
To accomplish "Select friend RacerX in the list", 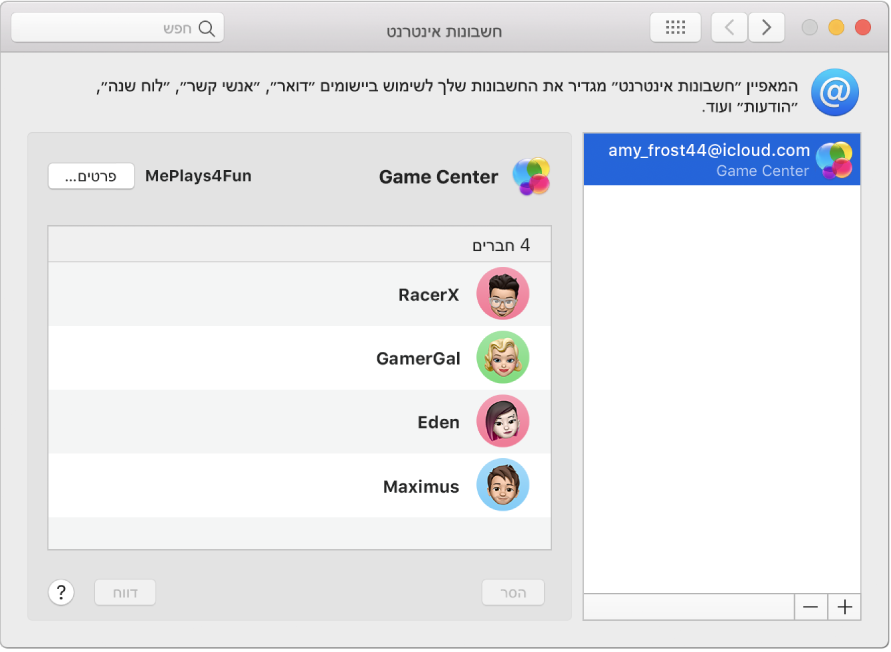I will [x=299, y=294].
